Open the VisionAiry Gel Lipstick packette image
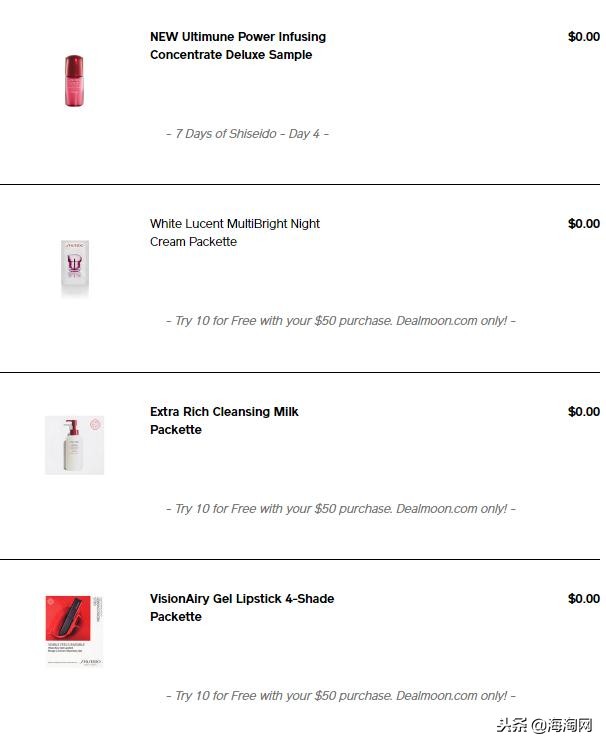This screenshot has height=746, width=606. click(x=74, y=630)
